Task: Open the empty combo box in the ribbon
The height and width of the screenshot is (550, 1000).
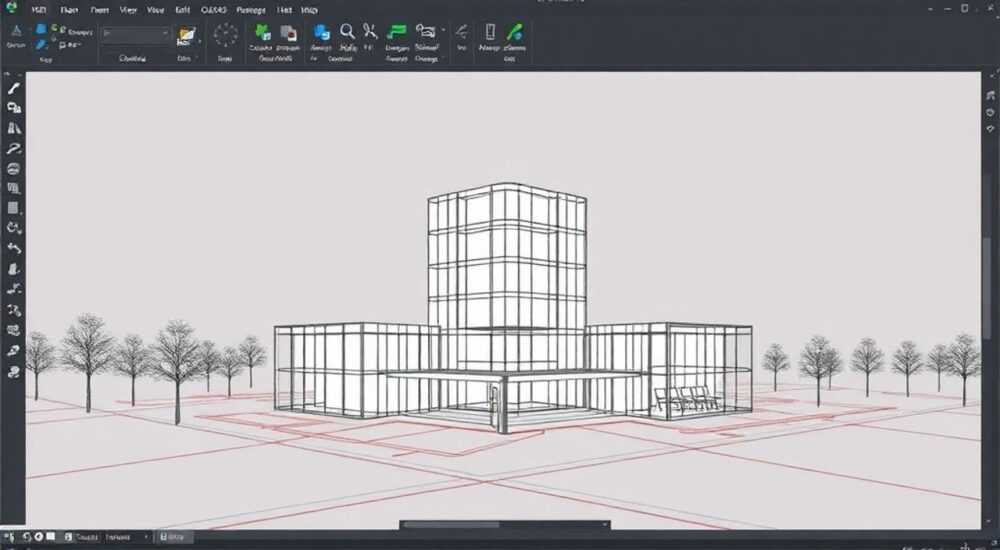Action: point(135,33)
